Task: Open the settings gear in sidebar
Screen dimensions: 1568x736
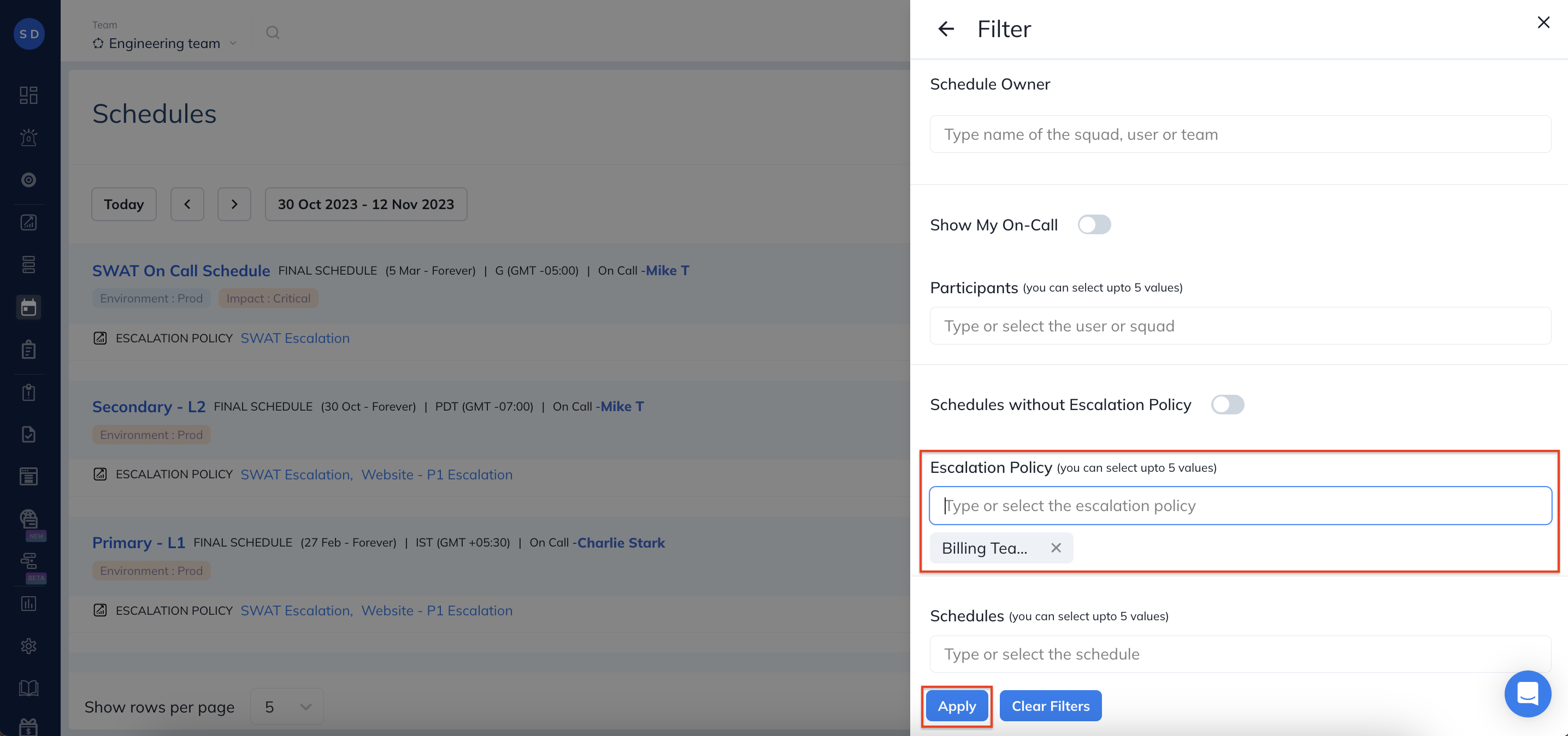Action: 28,645
